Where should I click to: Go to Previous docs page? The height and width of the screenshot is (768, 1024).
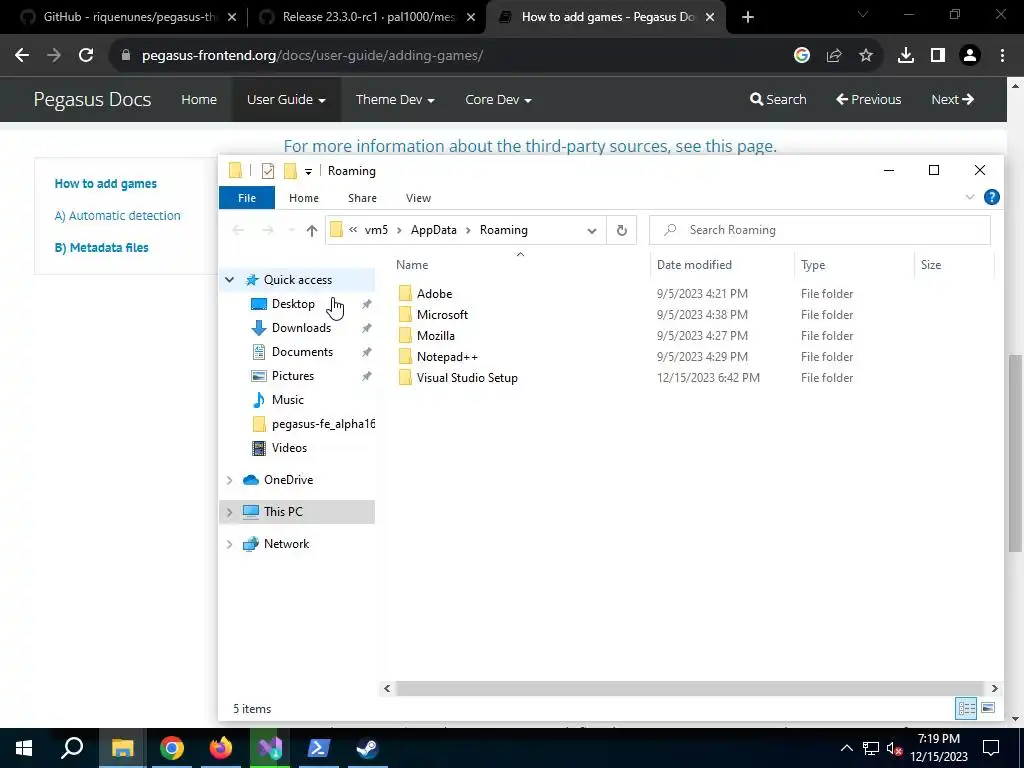(868, 99)
